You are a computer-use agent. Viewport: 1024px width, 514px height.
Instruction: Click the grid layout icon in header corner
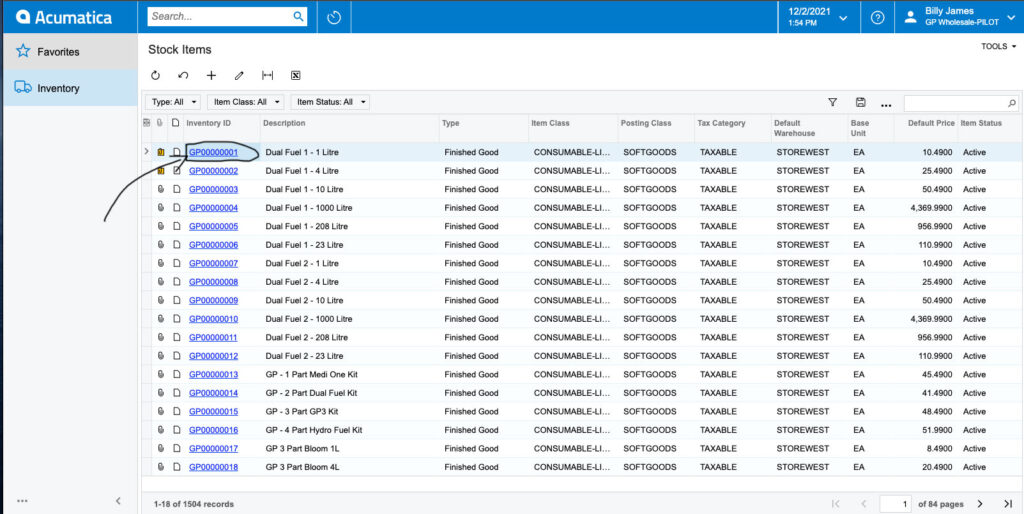tap(146, 123)
